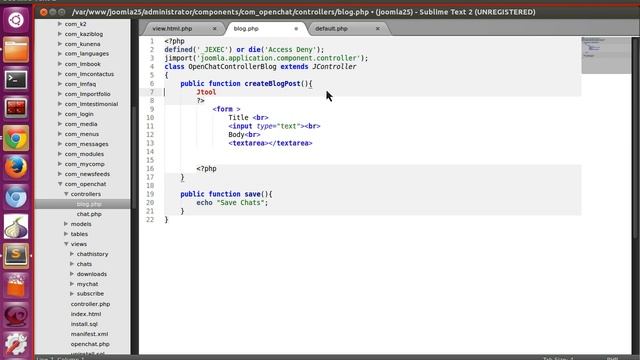
Task: Open System Settings gear dock icon
Action: pos(16,344)
